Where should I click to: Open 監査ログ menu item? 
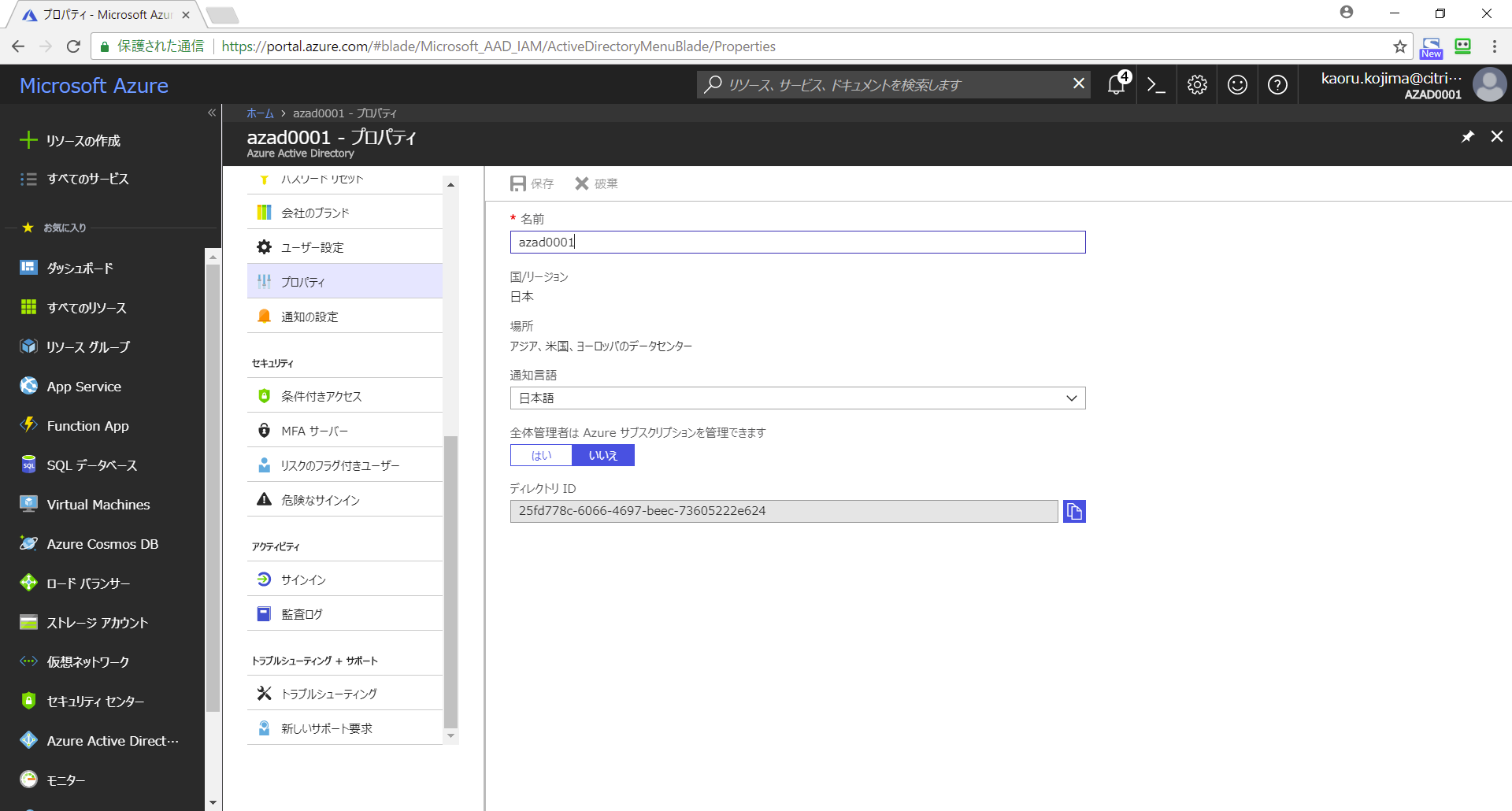[x=302, y=614]
